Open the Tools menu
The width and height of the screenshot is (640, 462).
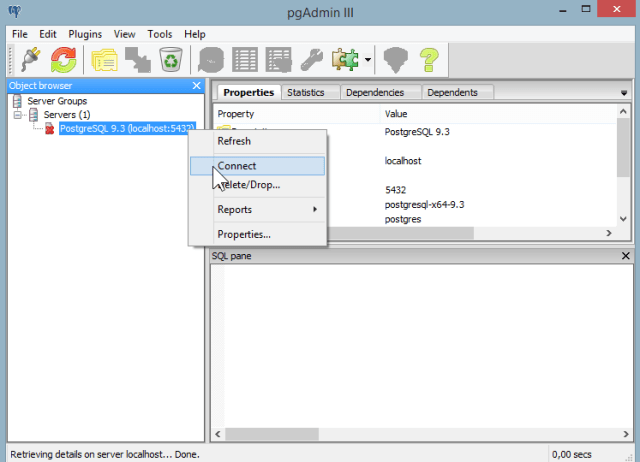point(160,34)
